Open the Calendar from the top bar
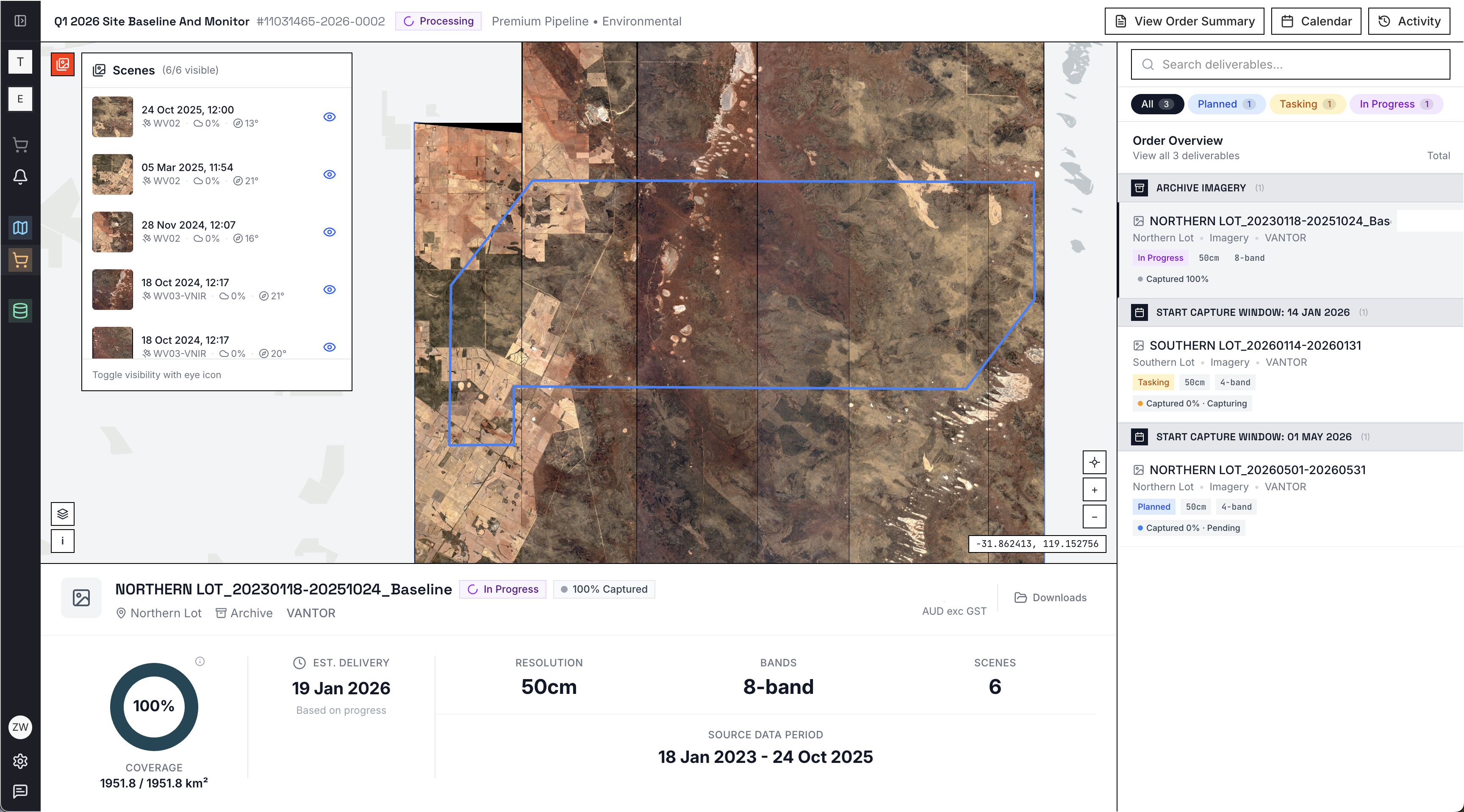Image resolution: width=1464 pixels, height=812 pixels. 1316,21
